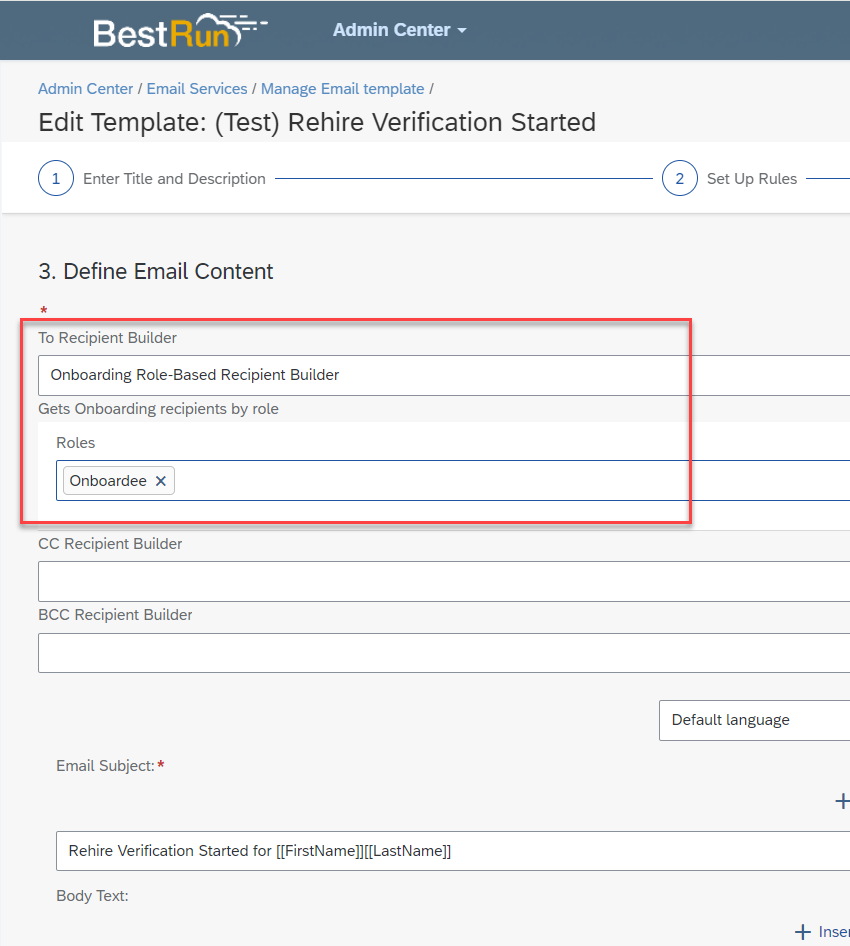Screen dimensions: 850x946
Task: Click the CC Recipient Builder field
Action: click(444, 582)
